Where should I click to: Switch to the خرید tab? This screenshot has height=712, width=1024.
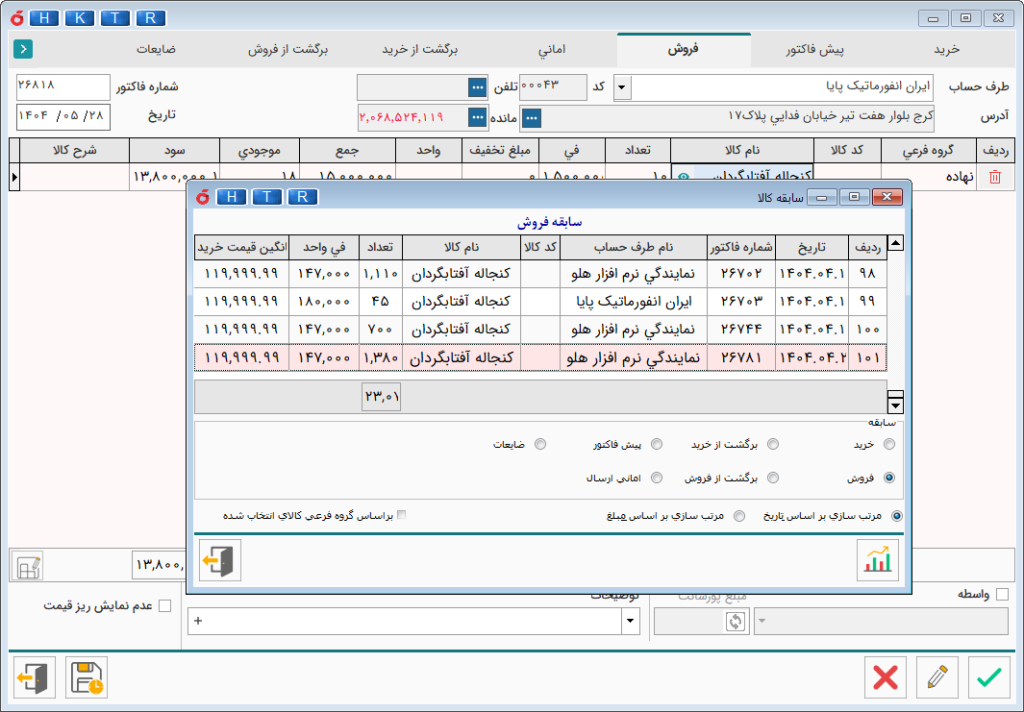(946, 50)
